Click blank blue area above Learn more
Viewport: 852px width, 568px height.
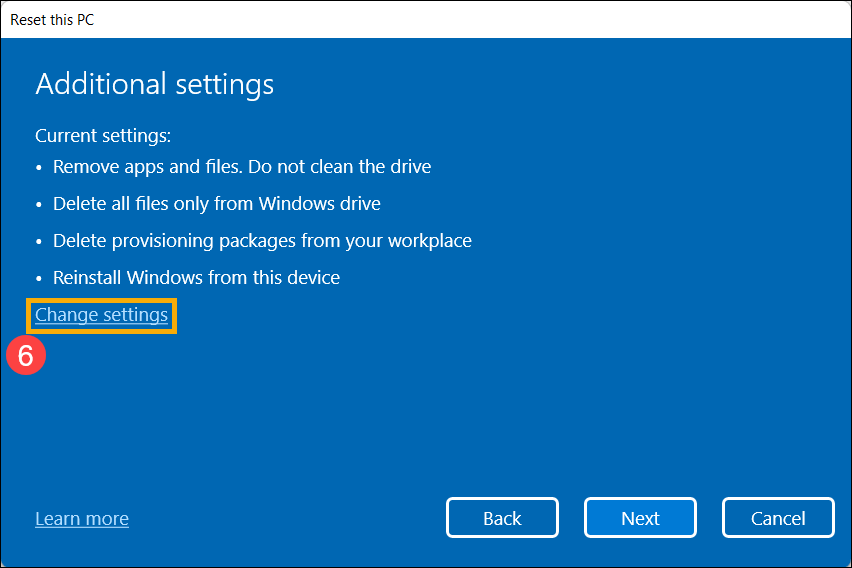(200, 430)
